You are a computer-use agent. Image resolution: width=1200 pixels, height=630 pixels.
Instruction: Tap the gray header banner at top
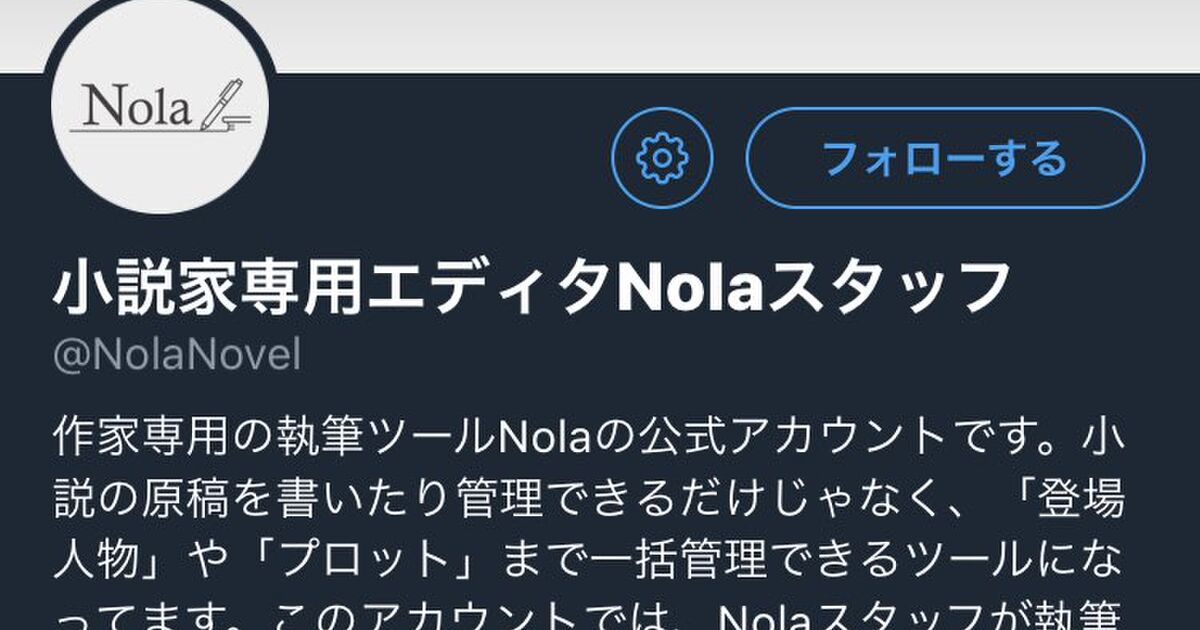point(600,36)
